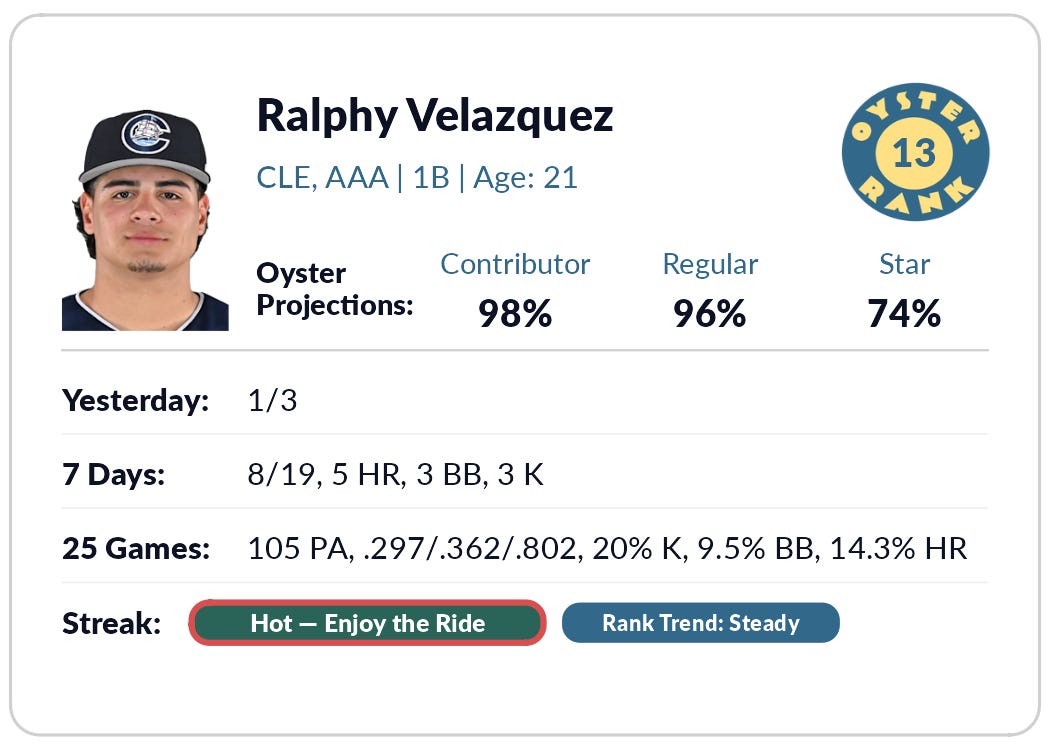Select the Star projection label

904,264
